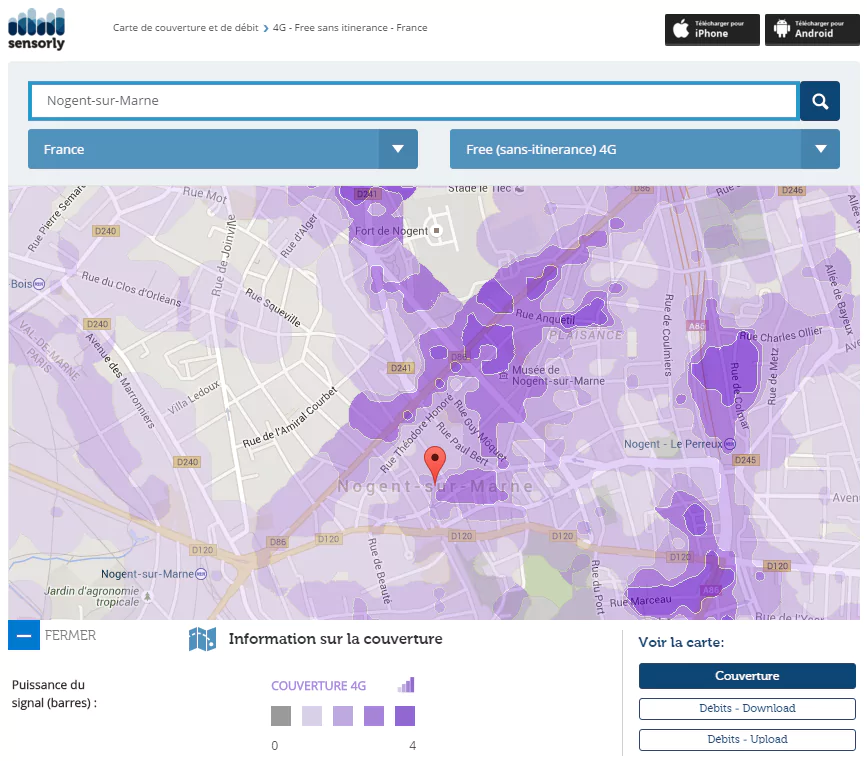The width and height of the screenshot is (867, 761).
Task: Click the gray zero-signal legend swatch
Action: click(281, 716)
